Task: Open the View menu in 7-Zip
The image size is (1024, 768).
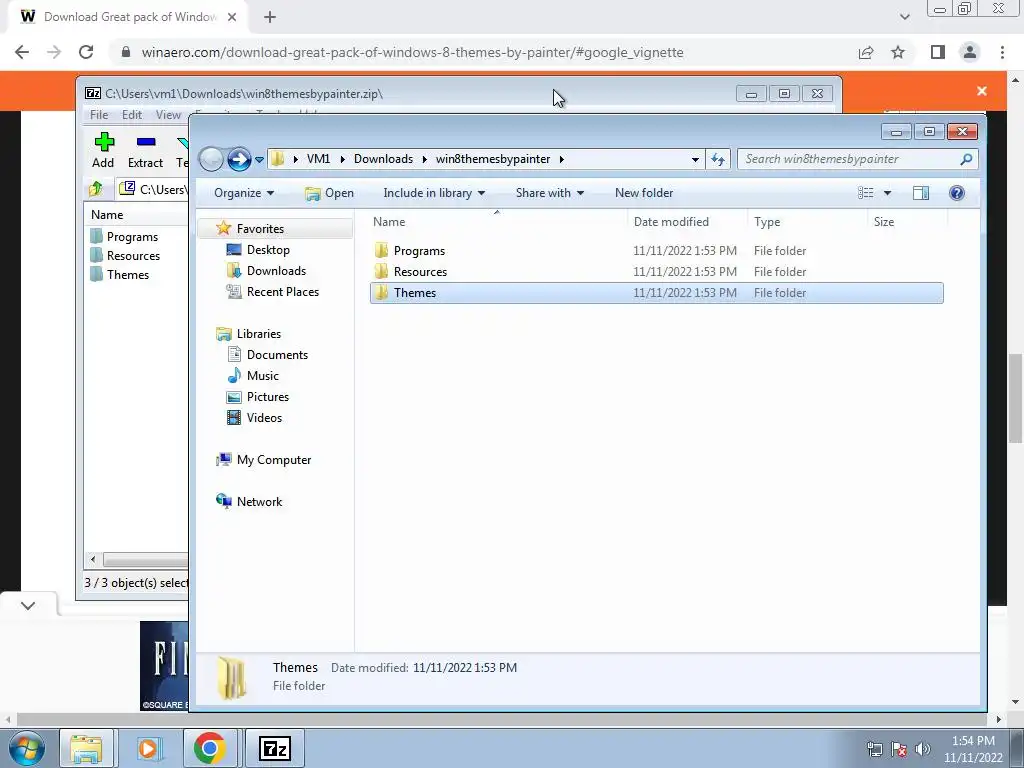Action: click(168, 115)
